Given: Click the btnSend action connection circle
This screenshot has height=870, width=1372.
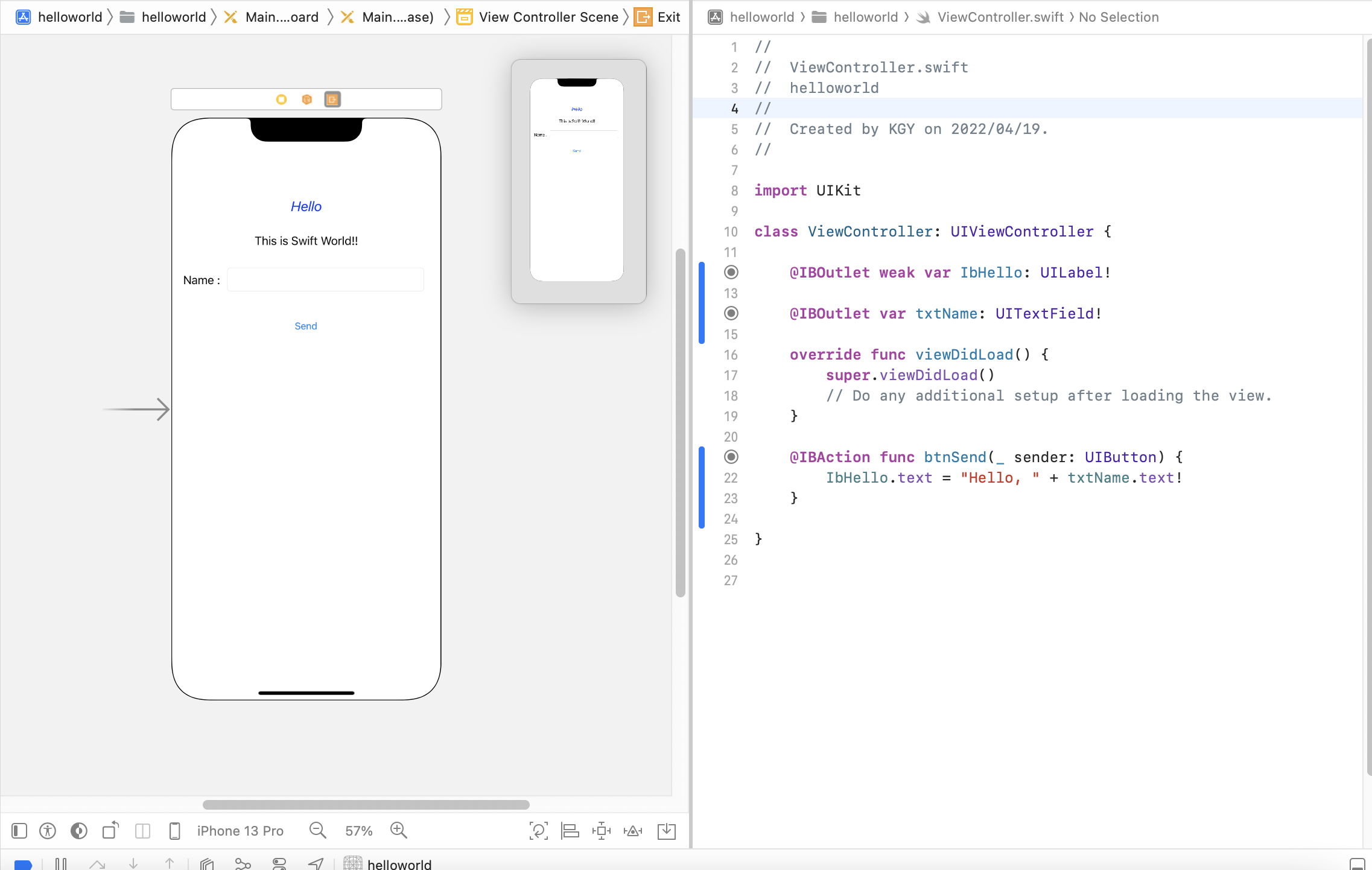Looking at the screenshot, I should tap(731, 457).
